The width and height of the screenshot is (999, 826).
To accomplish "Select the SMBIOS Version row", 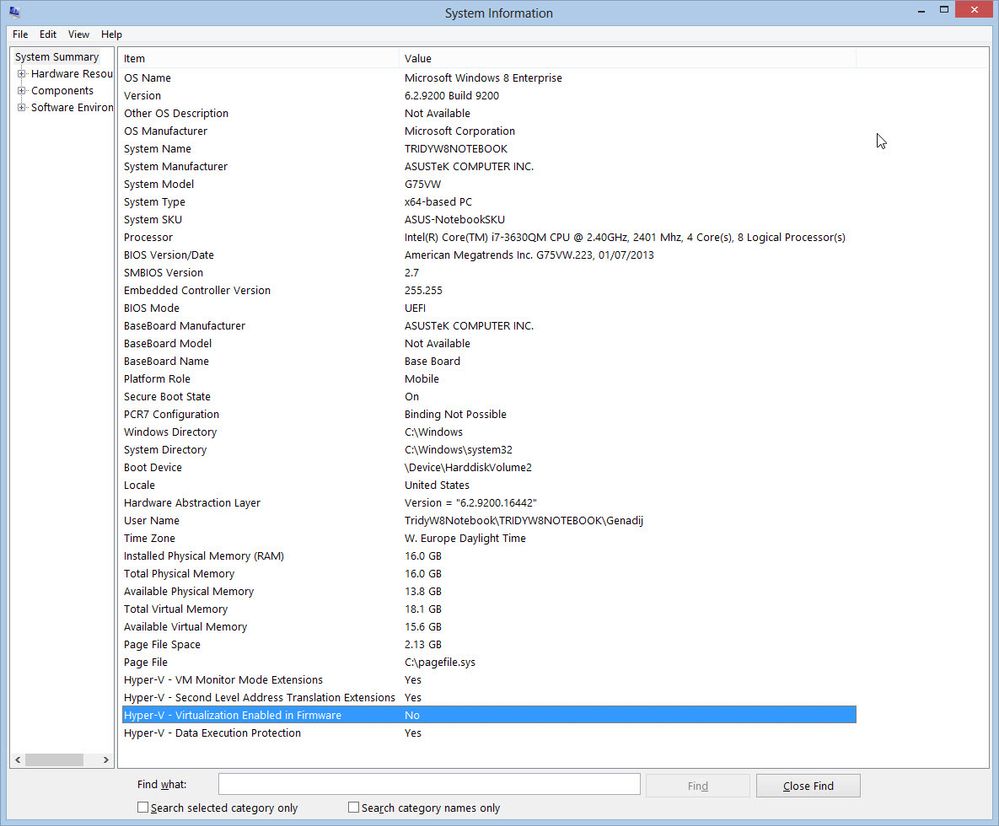I will tap(489, 273).
